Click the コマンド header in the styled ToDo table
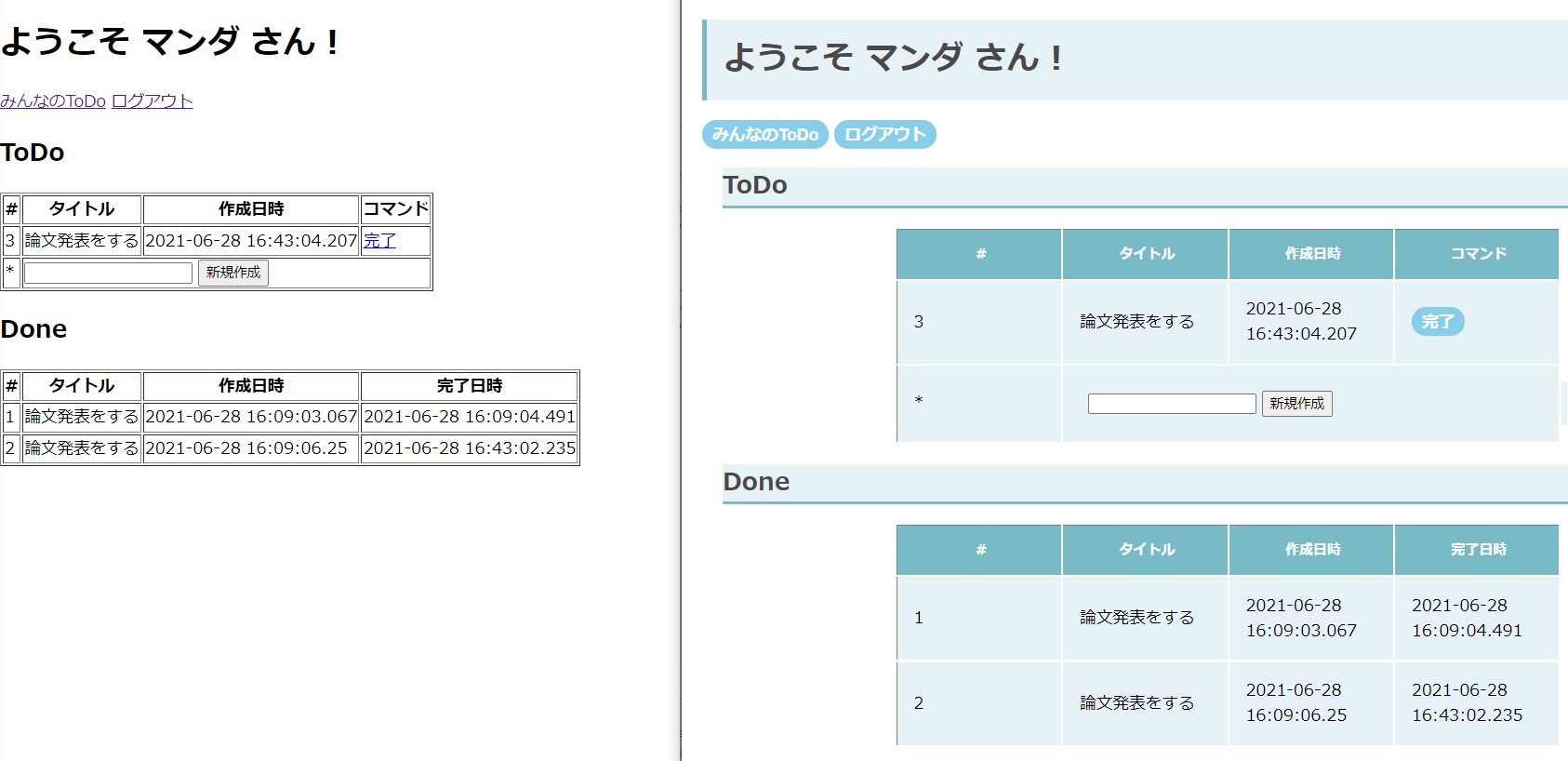 tap(1477, 254)
